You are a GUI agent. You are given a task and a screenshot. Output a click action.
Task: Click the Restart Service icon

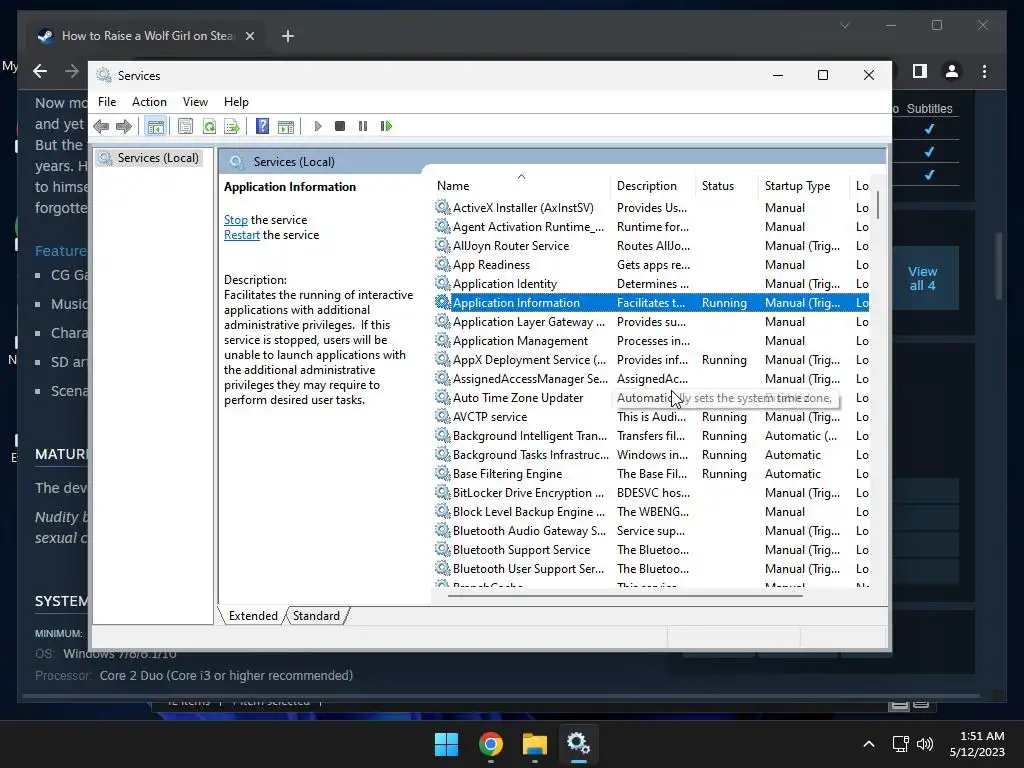point(386,126)
